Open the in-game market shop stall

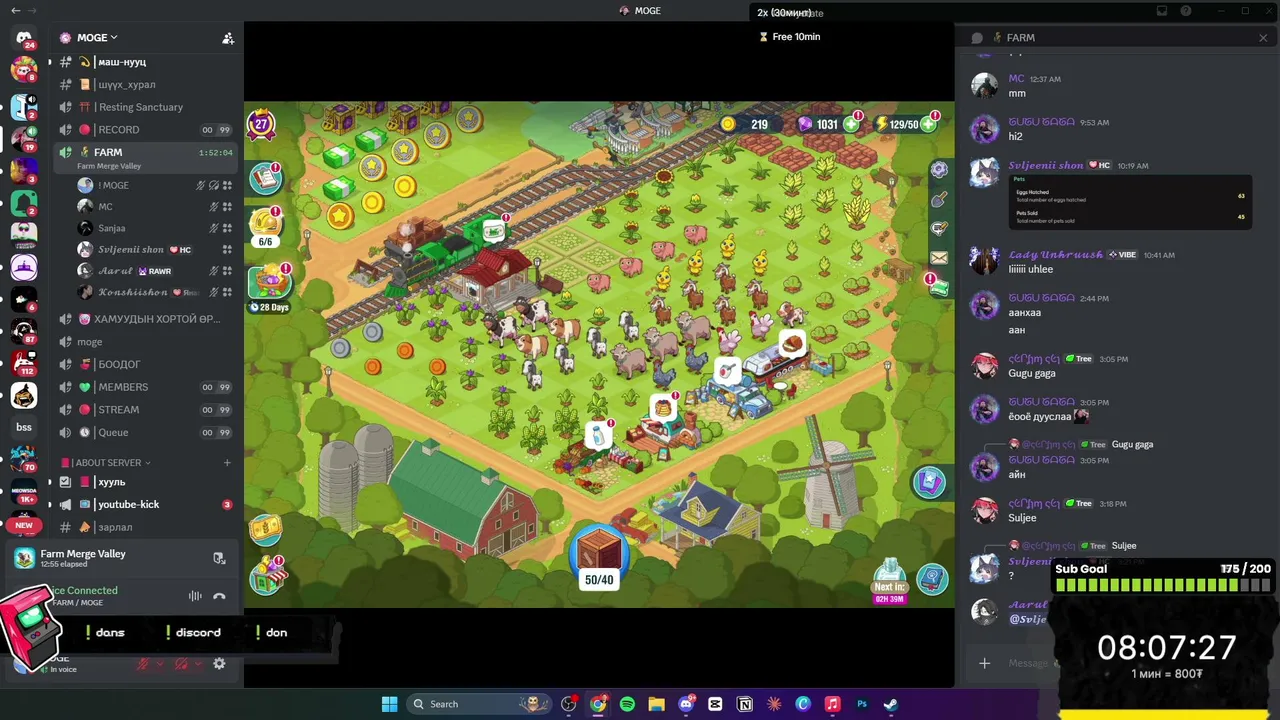(x=267, y=575)
